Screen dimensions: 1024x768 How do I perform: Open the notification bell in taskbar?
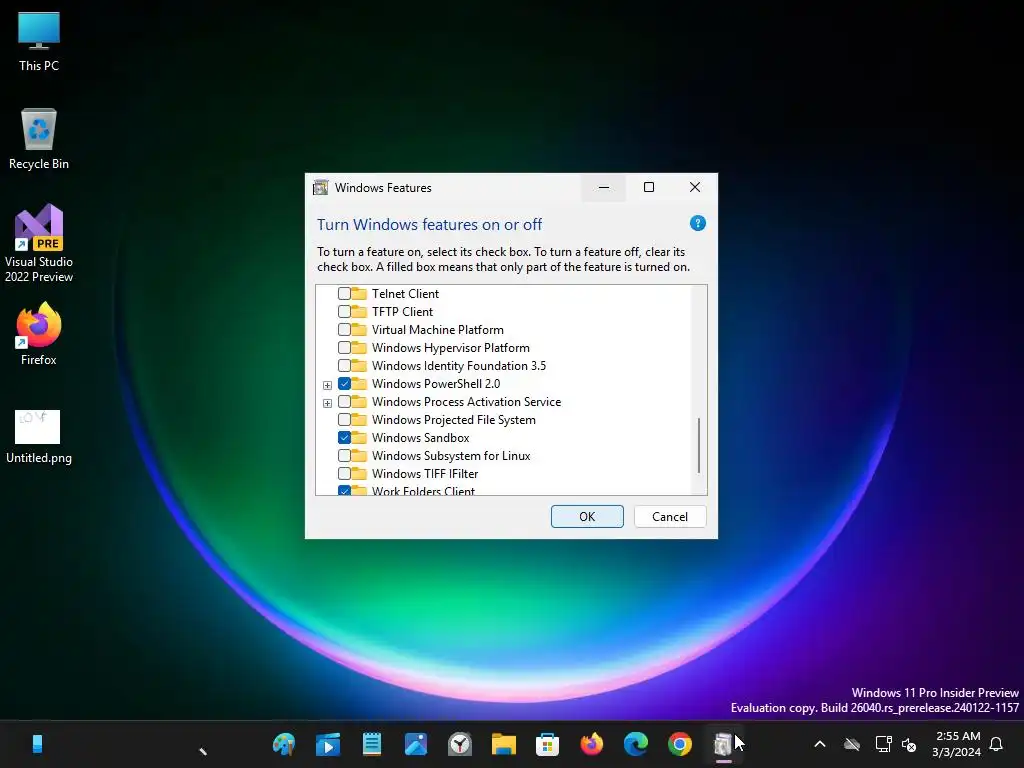click(996, 744)
